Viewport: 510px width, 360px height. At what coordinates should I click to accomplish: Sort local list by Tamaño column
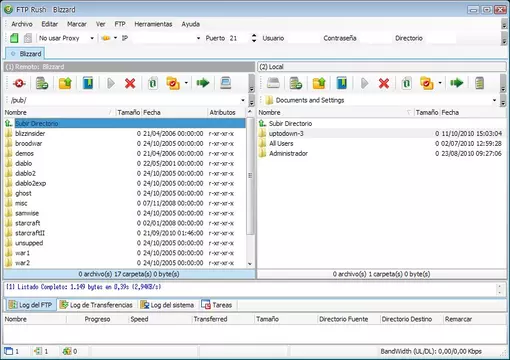427,112
